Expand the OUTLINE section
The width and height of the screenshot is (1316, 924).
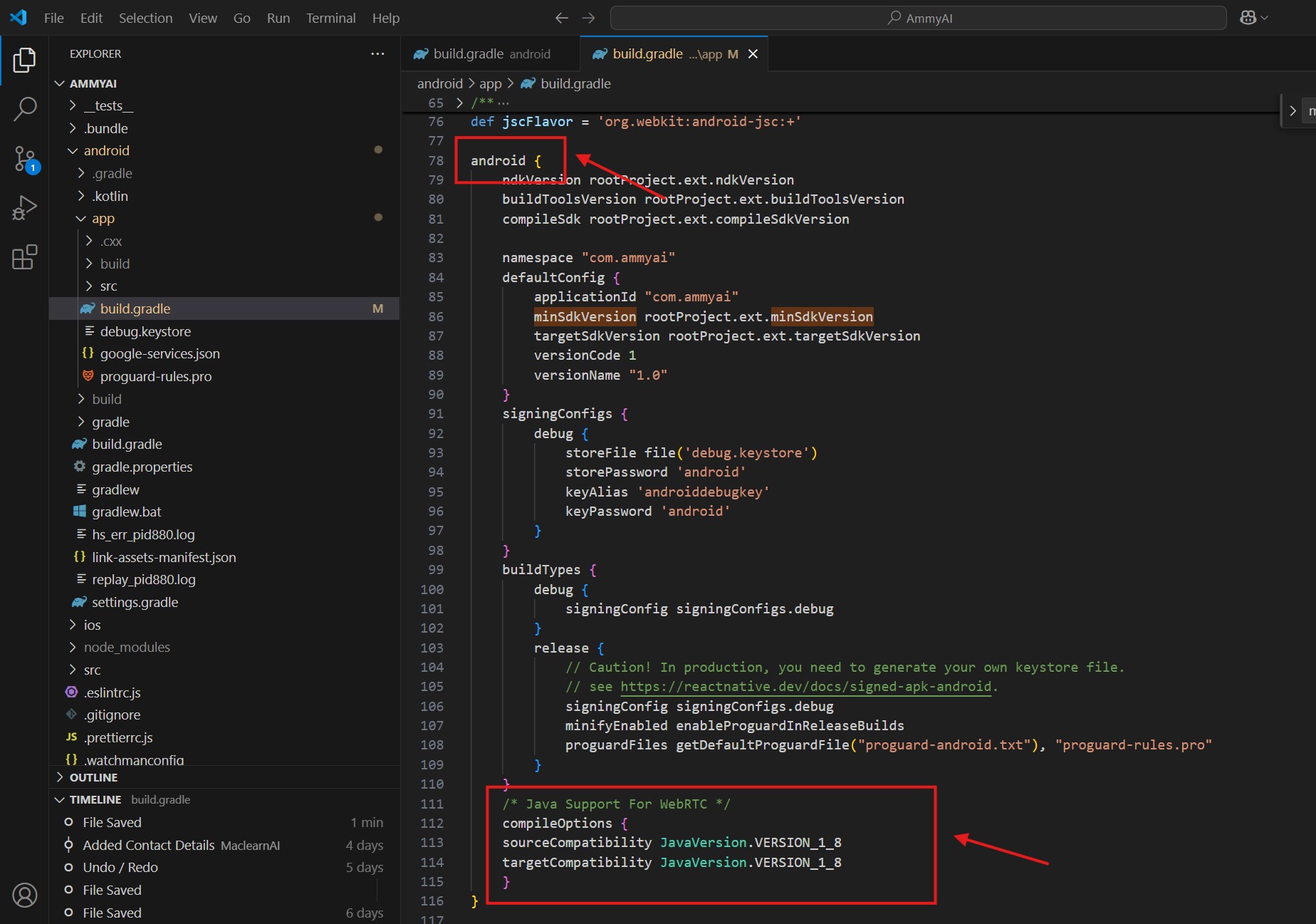(x=93, y=777)
